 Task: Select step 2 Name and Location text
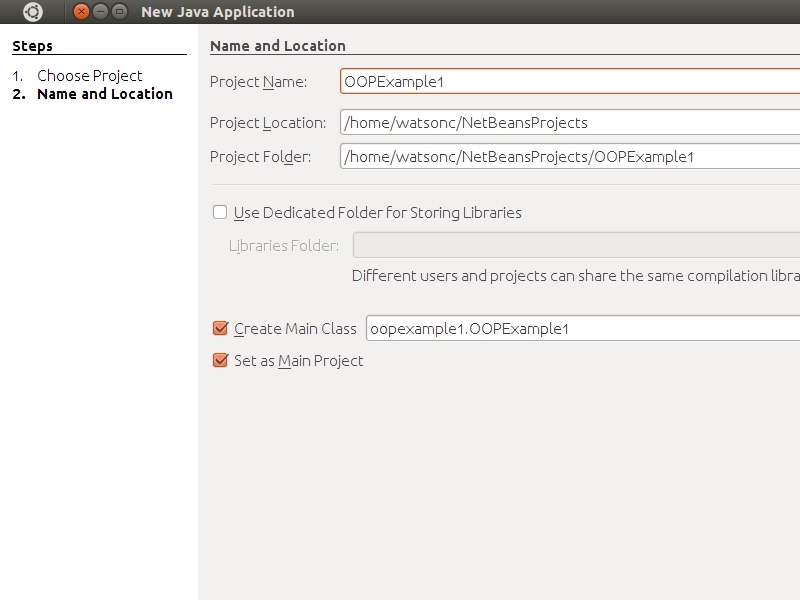[105, 94]
